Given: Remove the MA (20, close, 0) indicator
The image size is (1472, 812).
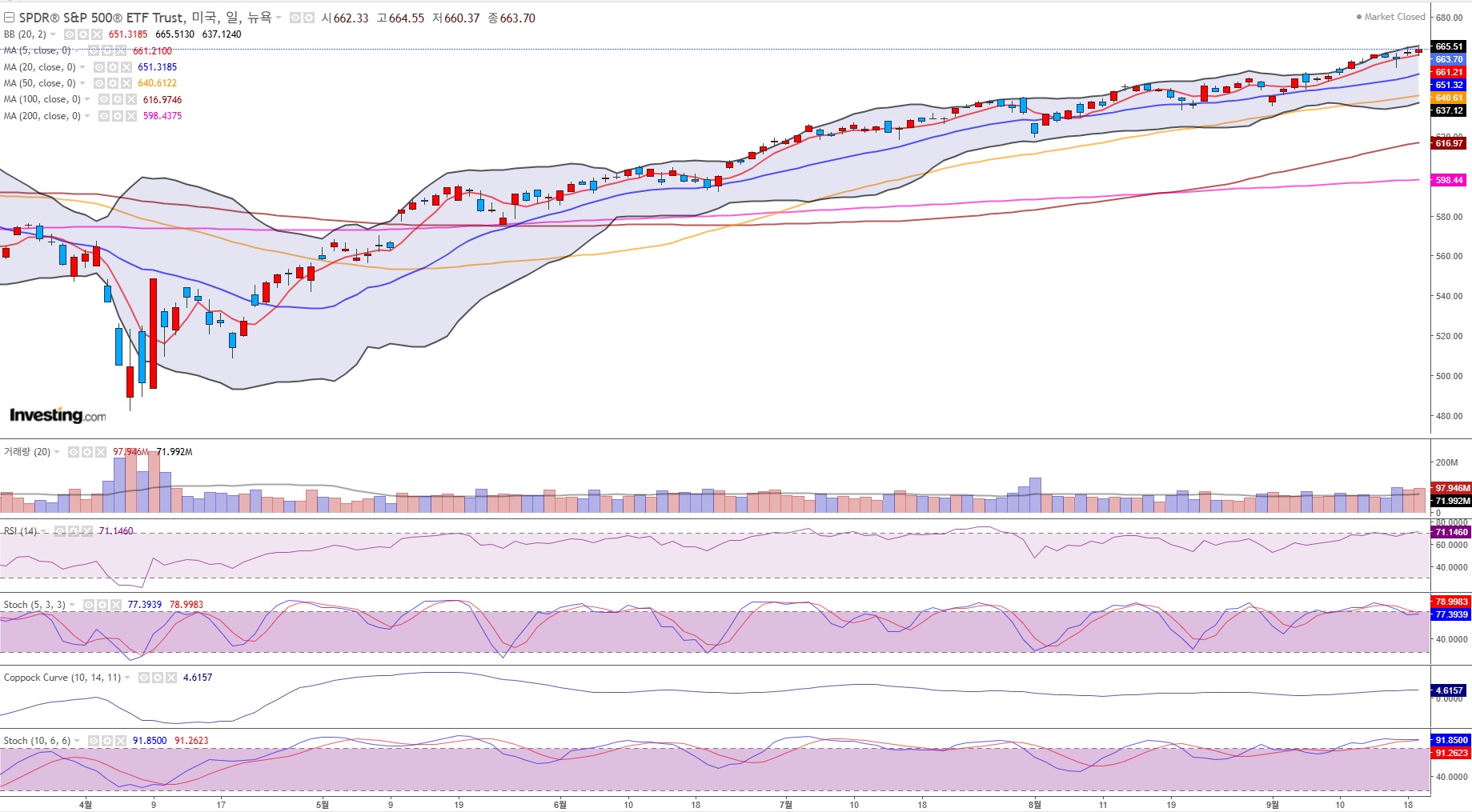Looking at the screenshot, I should coord(126,67).
